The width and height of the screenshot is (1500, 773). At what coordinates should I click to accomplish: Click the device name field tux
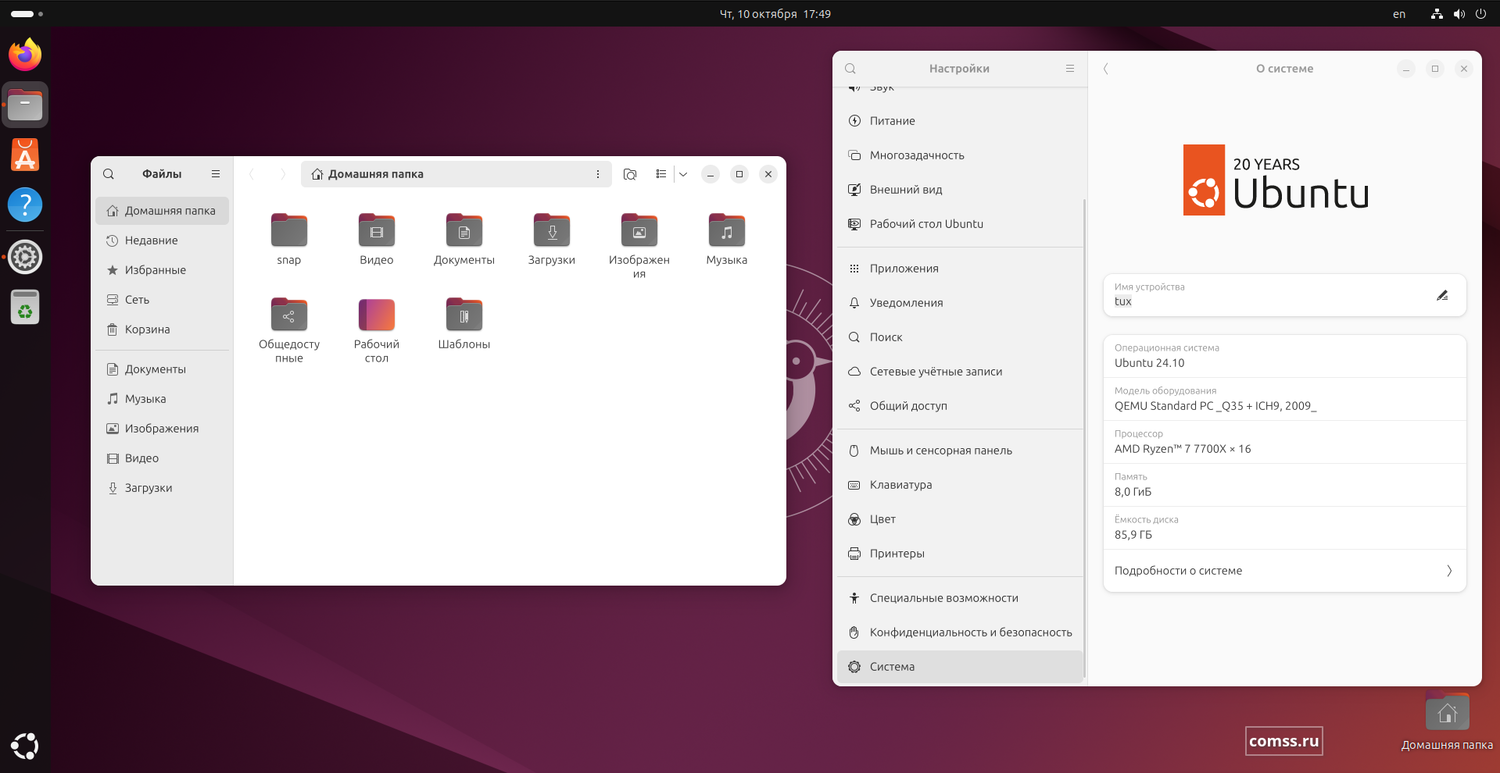click(x=1285, y=295)
